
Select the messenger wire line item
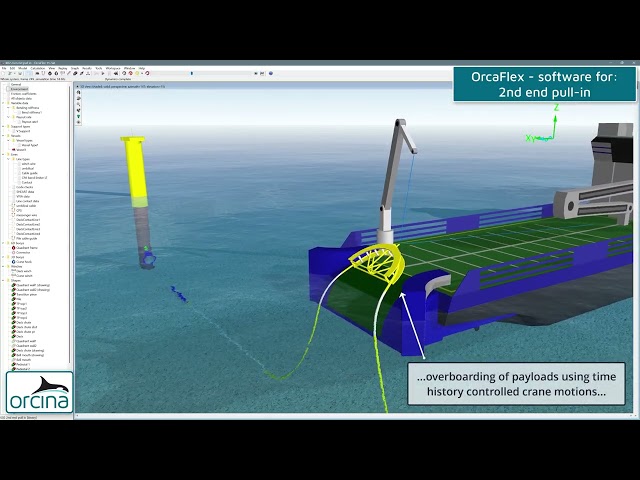pyautogui.click(x=27, y=215)
